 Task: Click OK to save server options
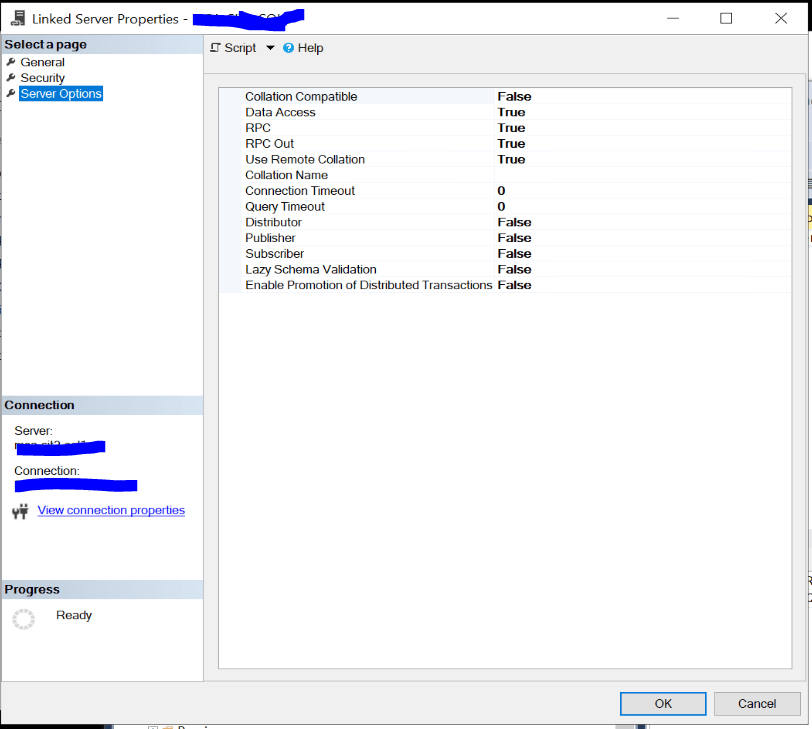tap(662, 703)
